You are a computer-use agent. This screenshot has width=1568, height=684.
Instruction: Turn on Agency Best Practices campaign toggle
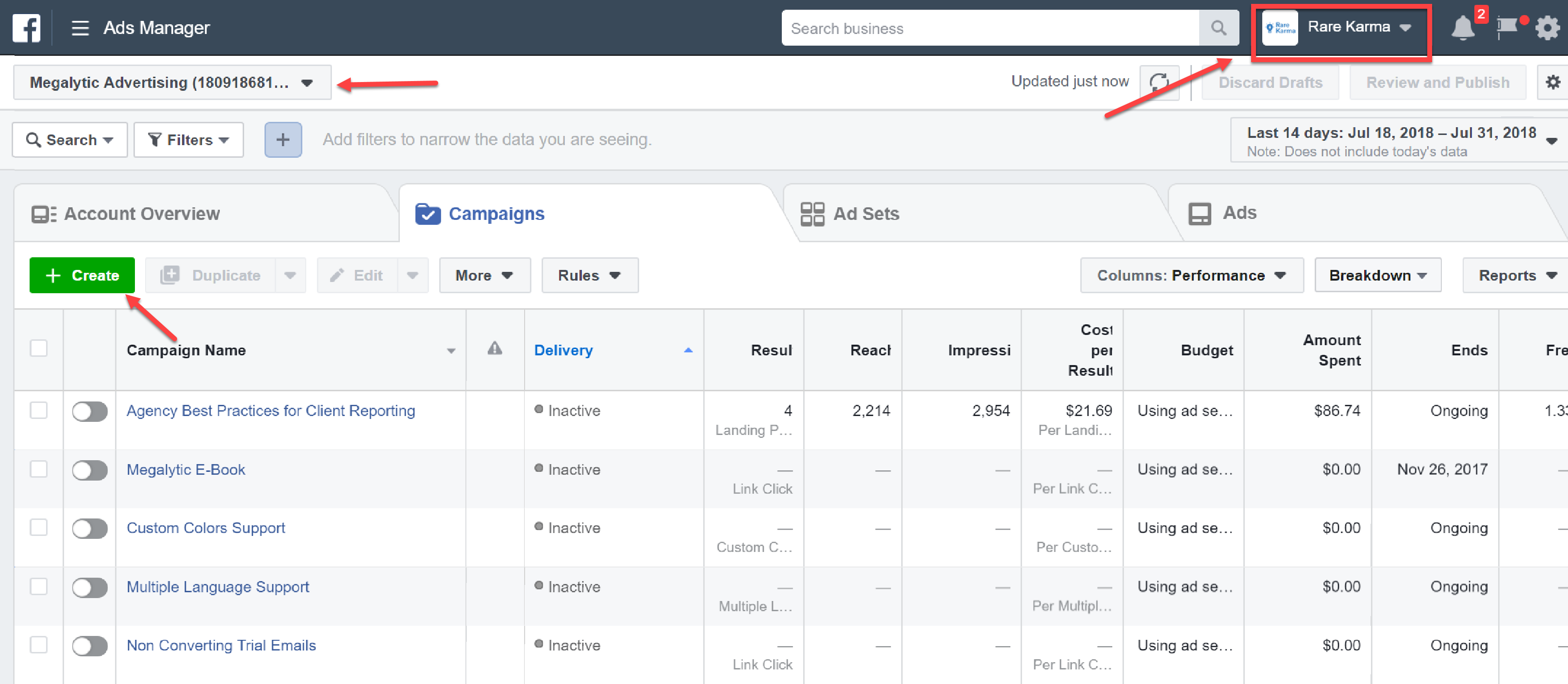[89, 412]
